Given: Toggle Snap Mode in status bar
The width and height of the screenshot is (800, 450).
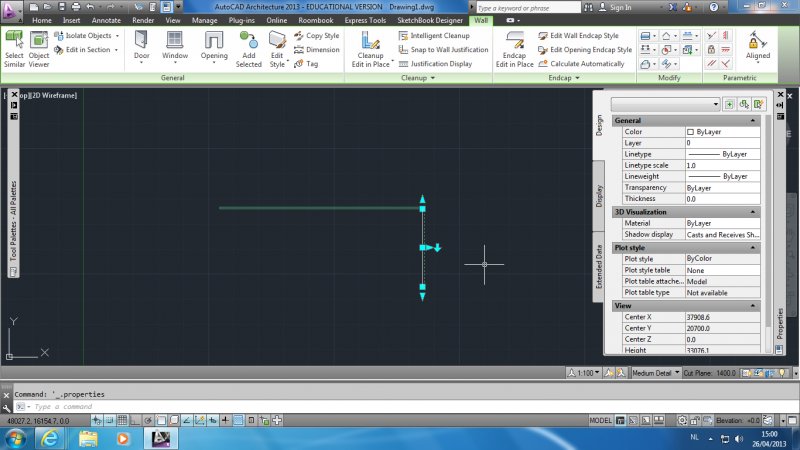Looking at the screenshot, I should click(109, 420).
